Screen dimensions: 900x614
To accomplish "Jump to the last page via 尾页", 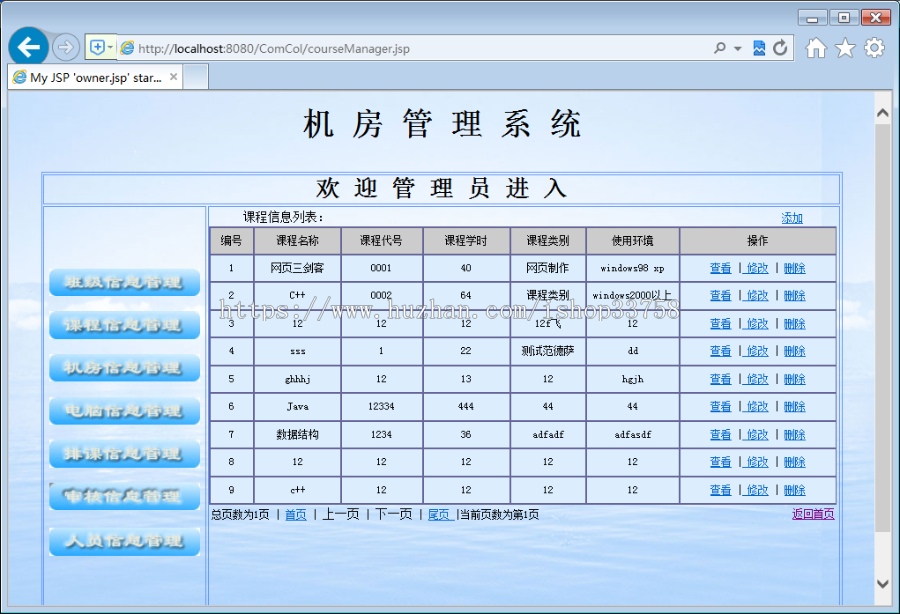I will 440,513.
